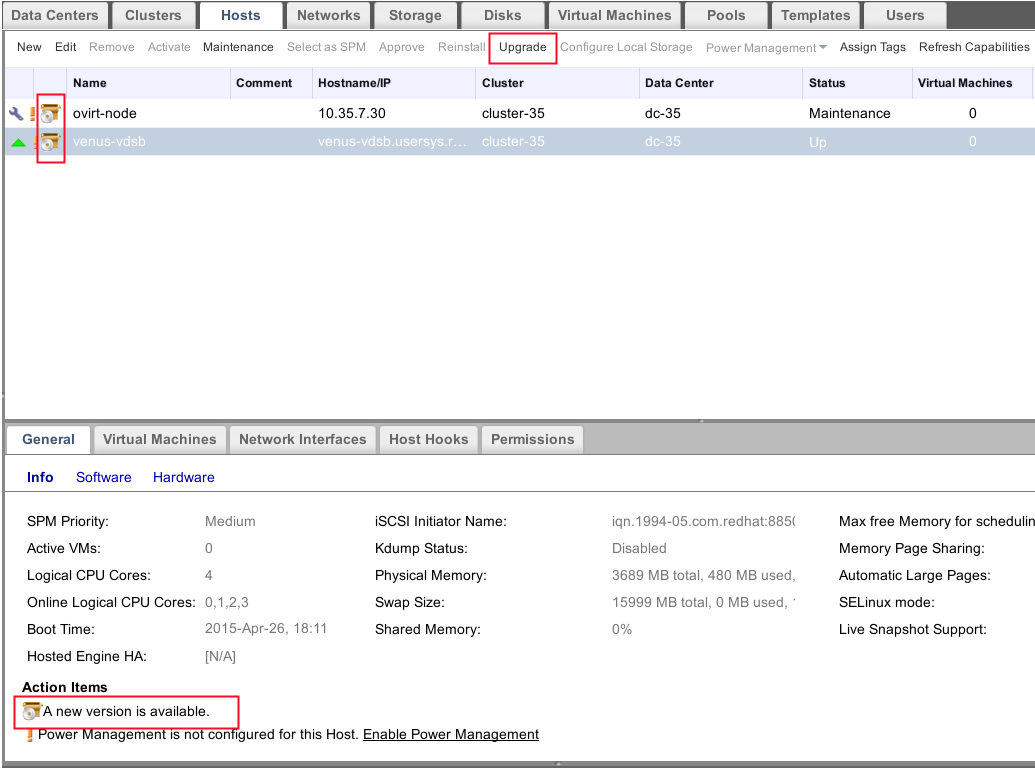The image size is (1035, 768).
Task: Show the Hardware info section
Action: [x=183, y=477]
